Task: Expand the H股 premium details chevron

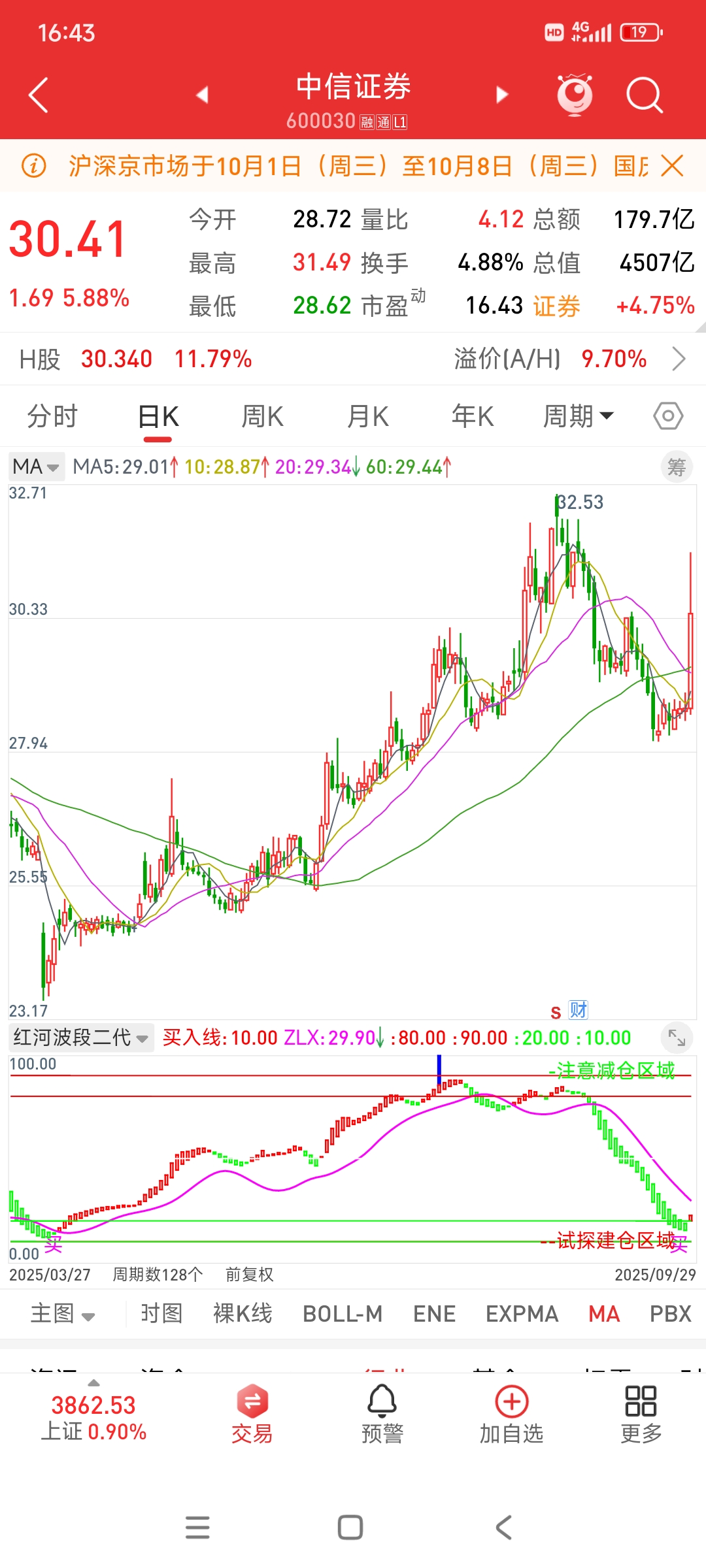Action: pos(679,359)
